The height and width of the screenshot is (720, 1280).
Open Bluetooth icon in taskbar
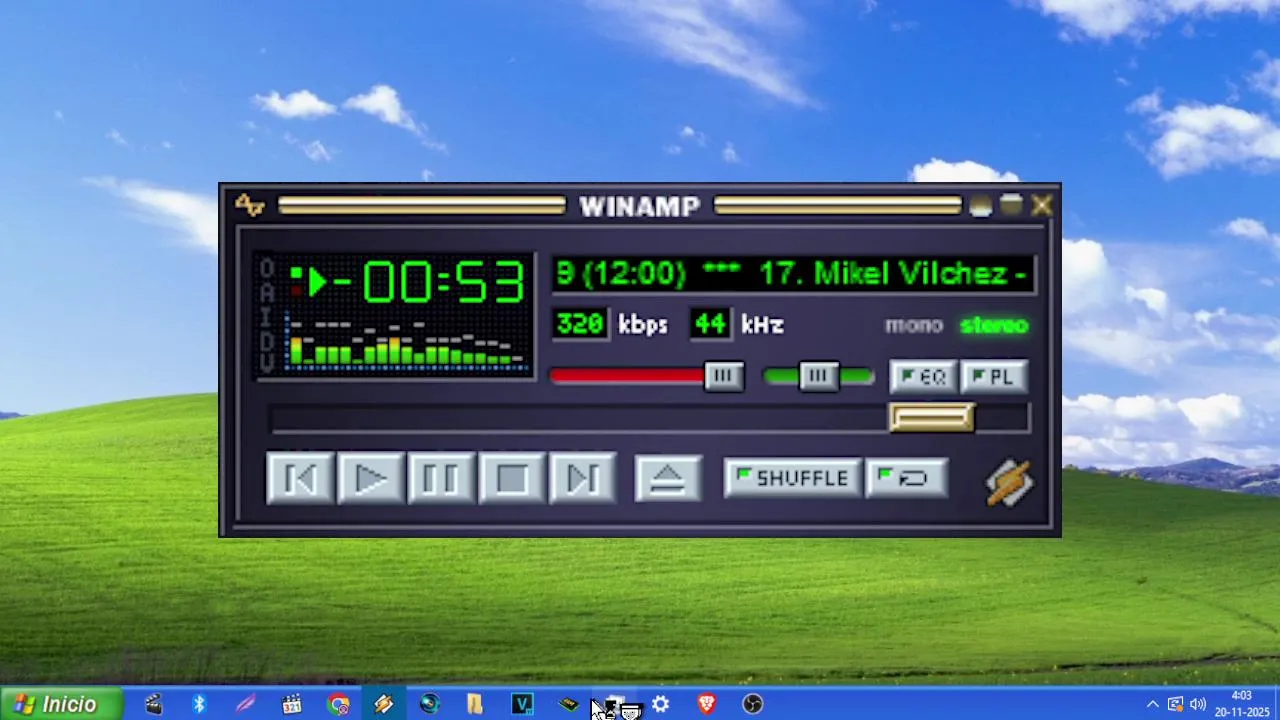point(199,704)
